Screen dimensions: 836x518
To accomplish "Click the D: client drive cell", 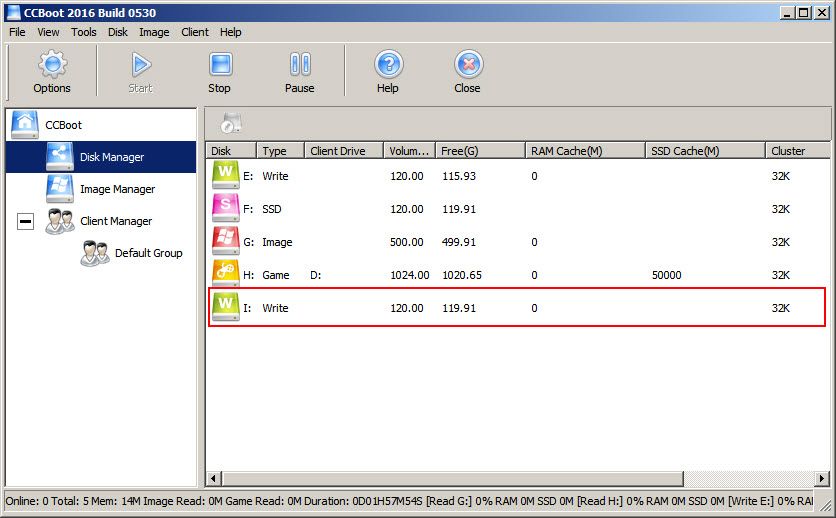I will (316, 275).
